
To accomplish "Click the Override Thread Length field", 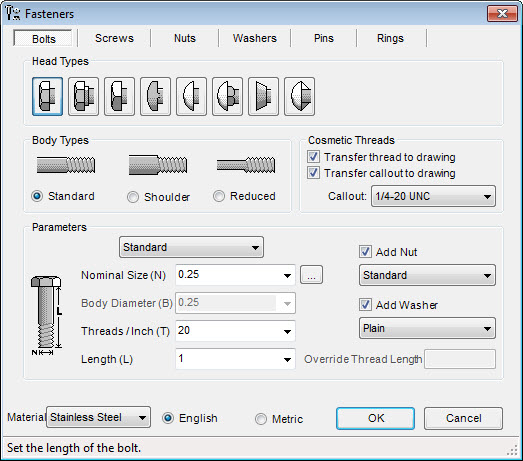I will point(460,359).
